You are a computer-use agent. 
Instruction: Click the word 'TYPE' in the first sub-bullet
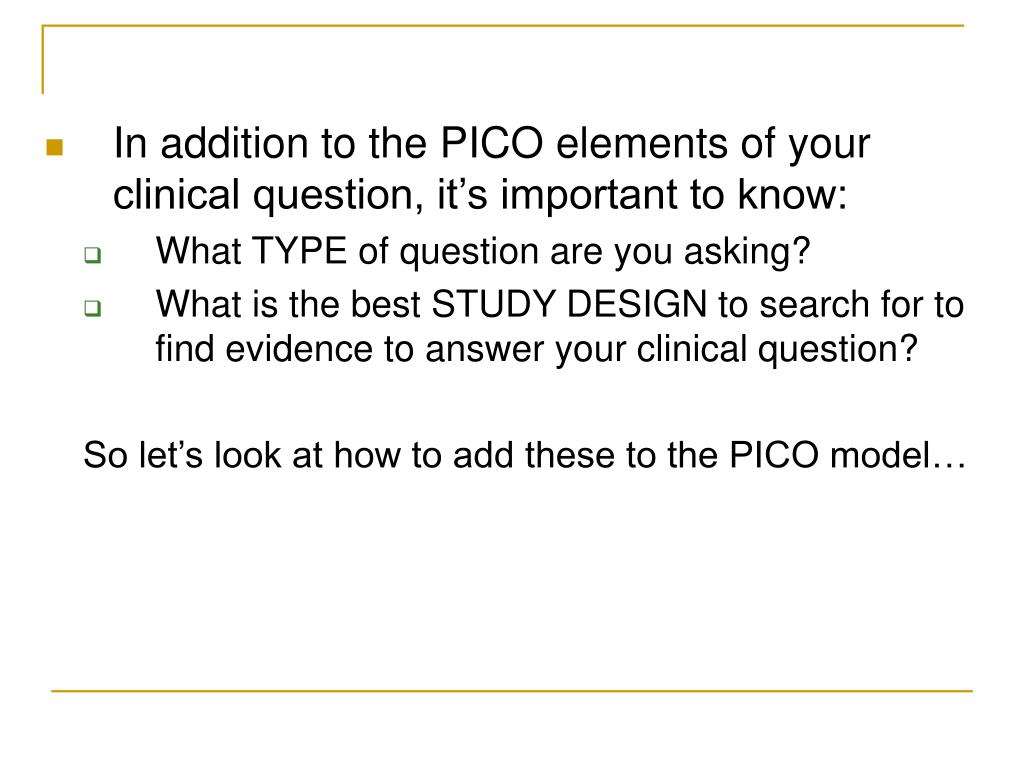299,251
